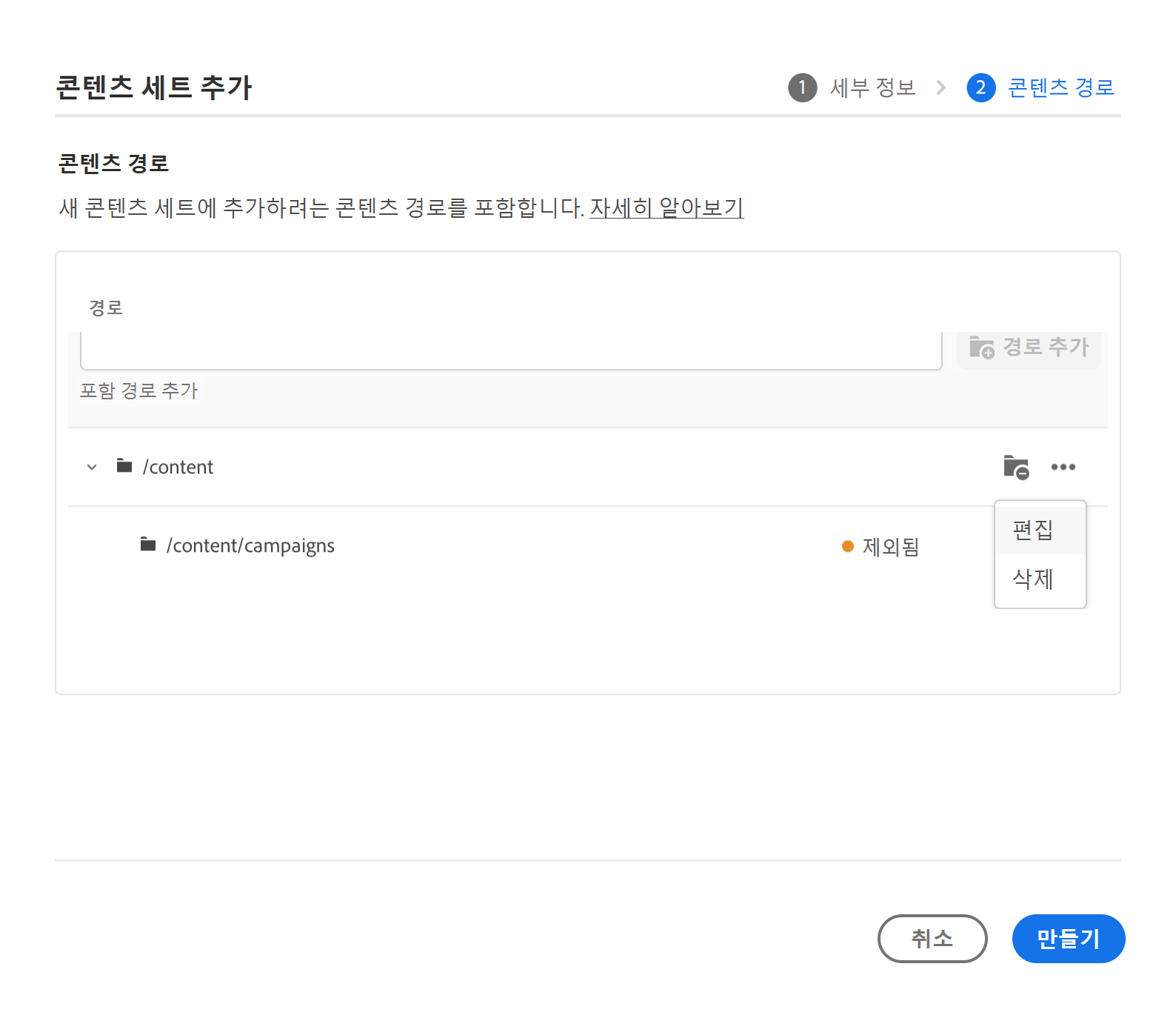The image size is (1176, 1018).
Task: Click the step 2 number circle
Action: [980, 87]
